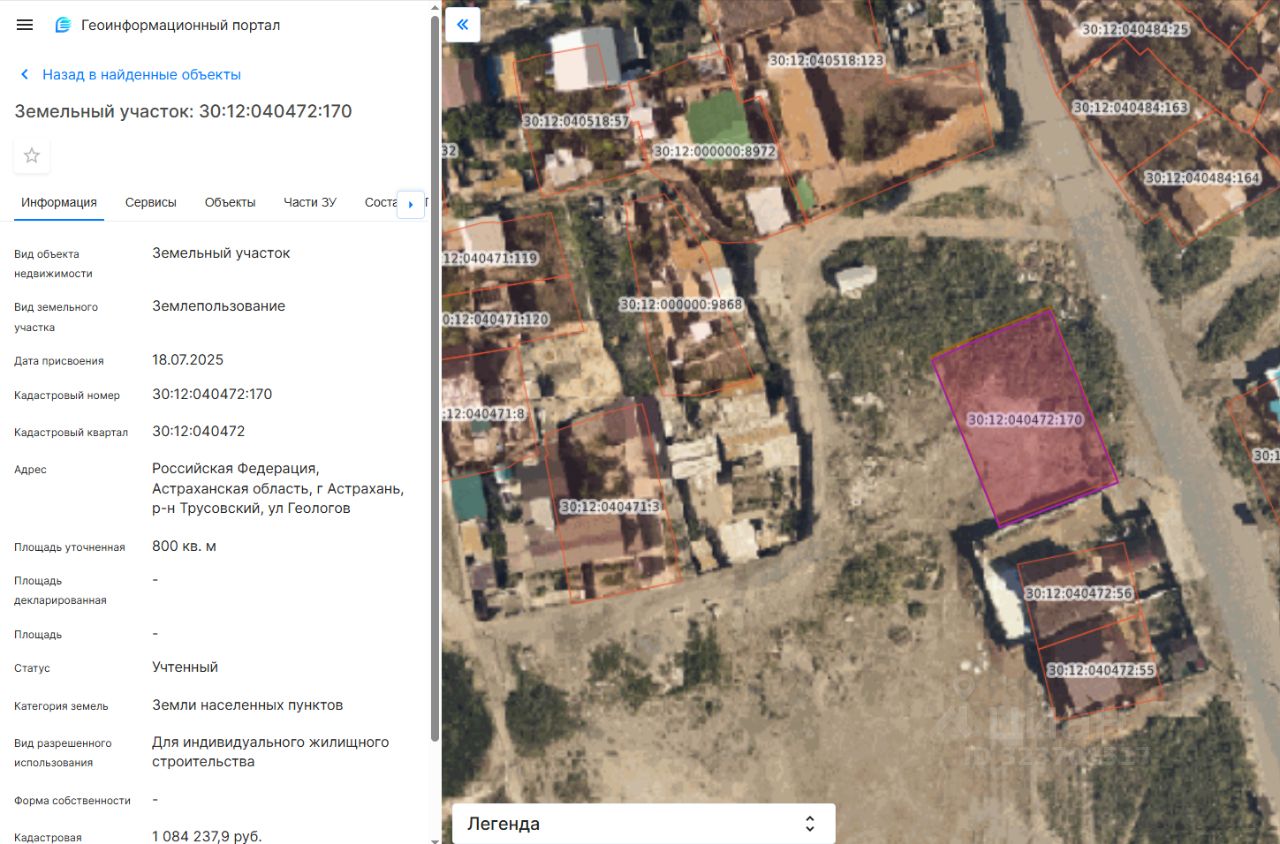Screen dimensions: 1280x844
Task: Click map parcel label 30:12:040471:120
Action: [496, 320]
